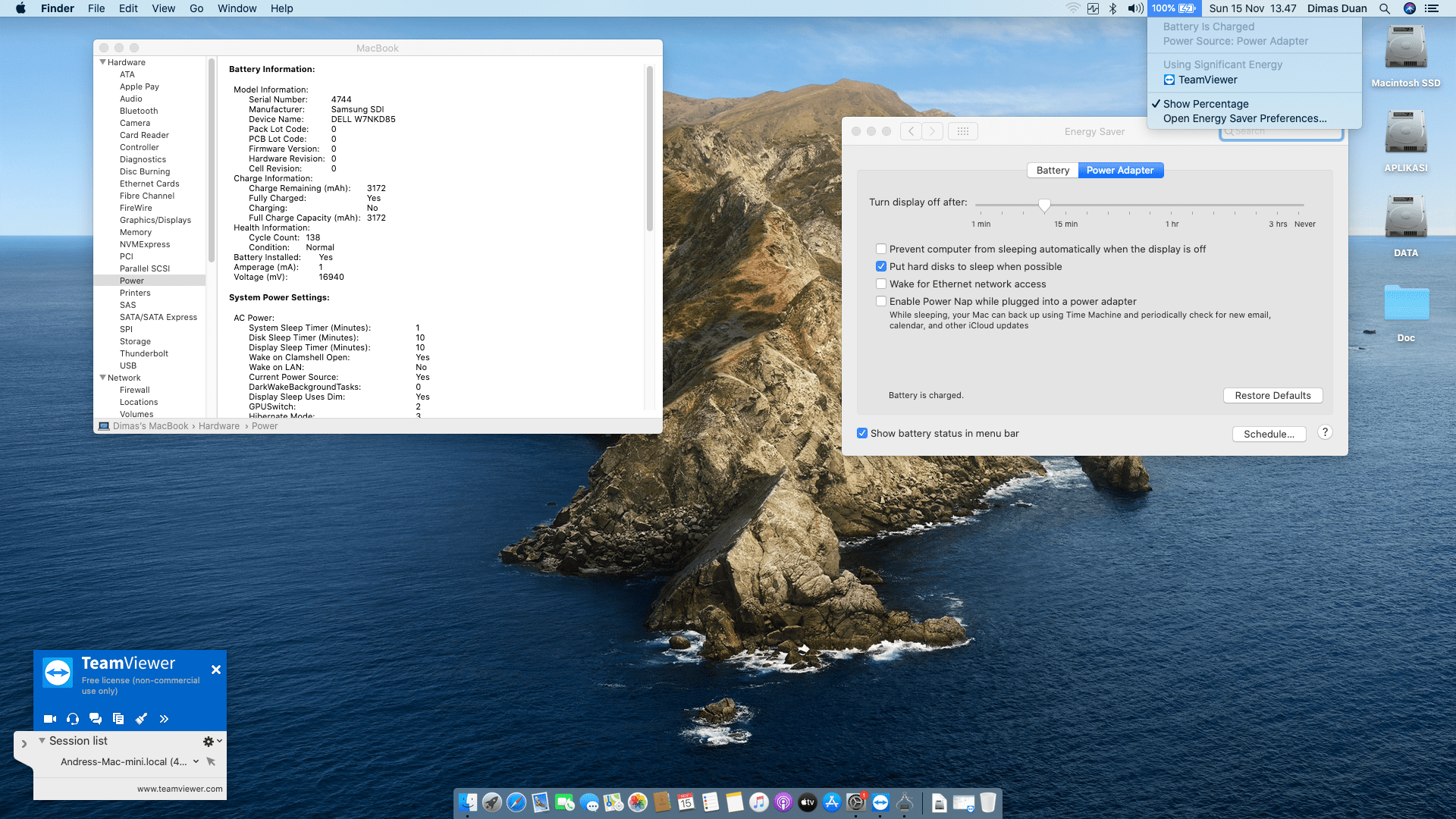Open the DATA drive on desktop
The width and height of the screenshot is (1456, 819).
(1406, 226)
